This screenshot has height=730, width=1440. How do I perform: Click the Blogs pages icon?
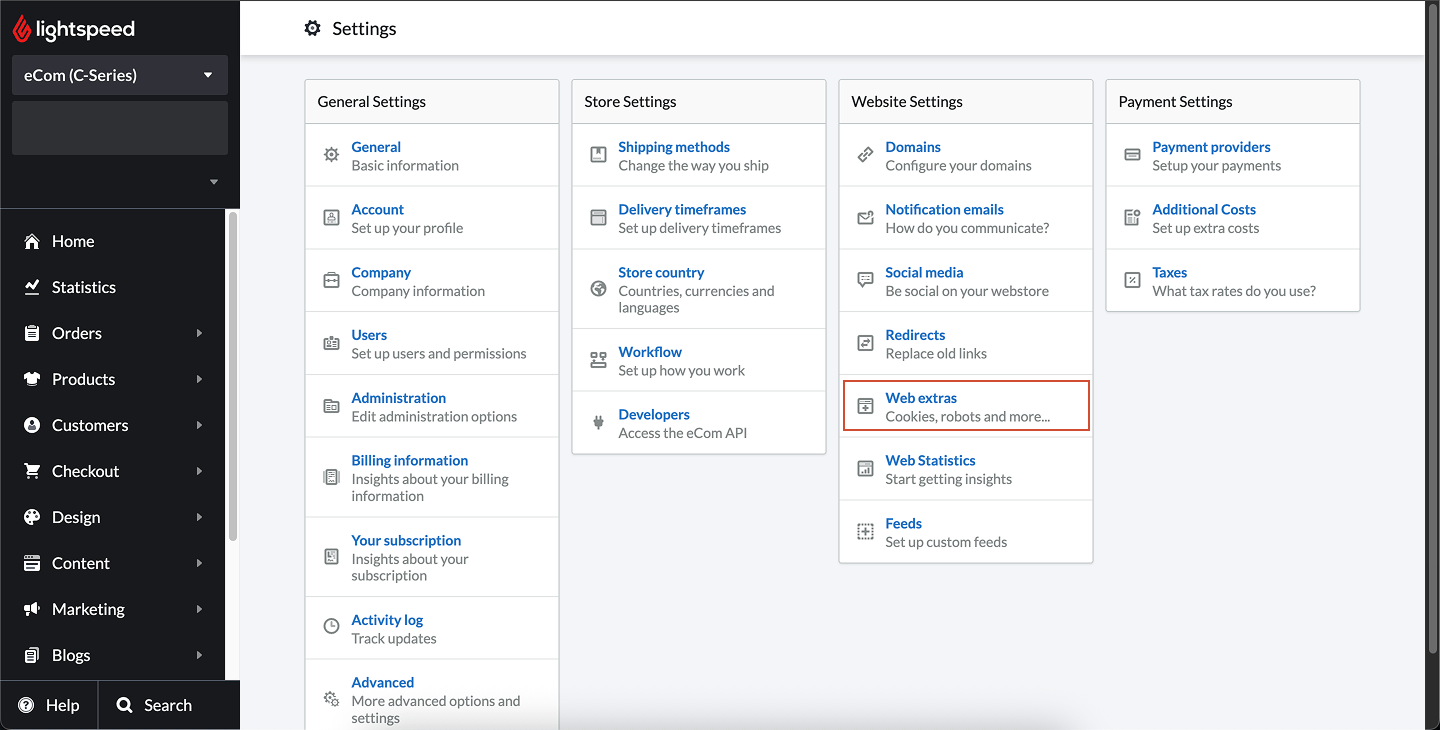[x=32, y=655]
